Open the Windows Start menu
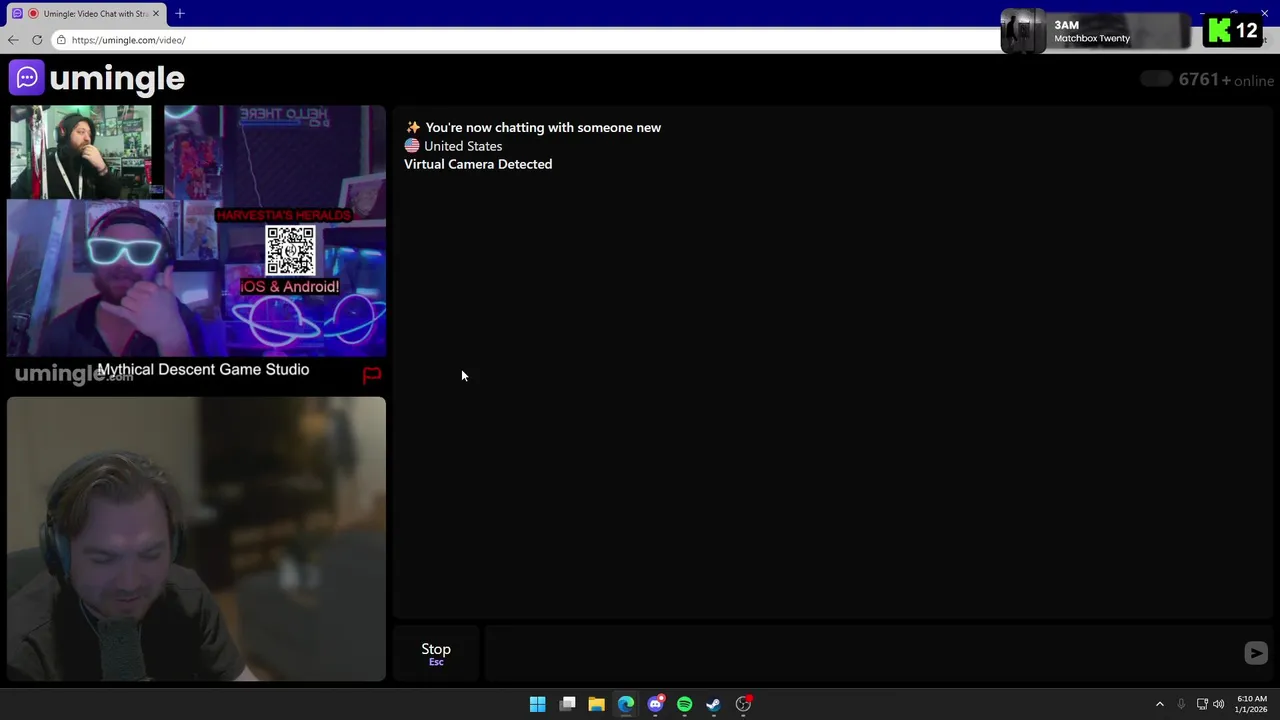1280x720 pixels. [x=537, y=704]
